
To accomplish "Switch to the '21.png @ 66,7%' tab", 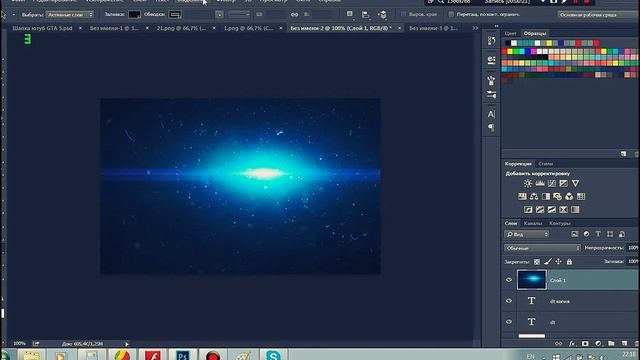I will tap(181, 28).
